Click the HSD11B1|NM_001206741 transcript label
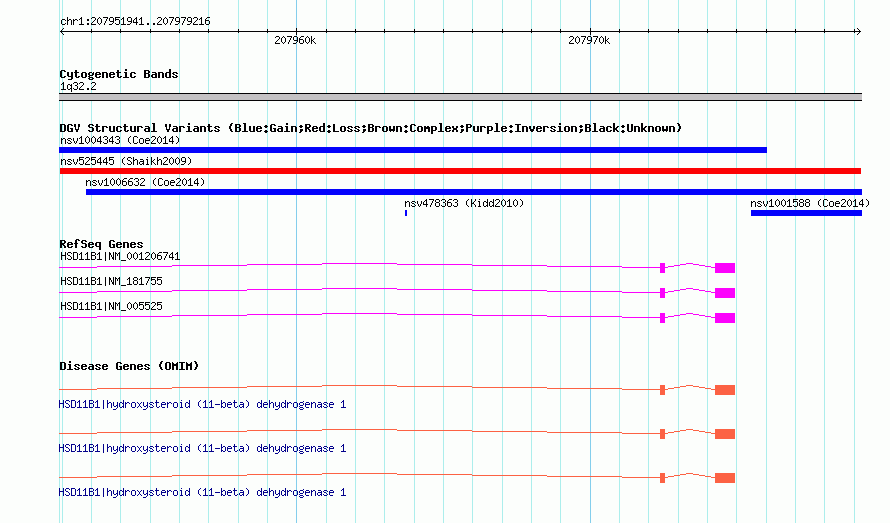890x523 pixels. pyautogui.click(x=120, y=256)
